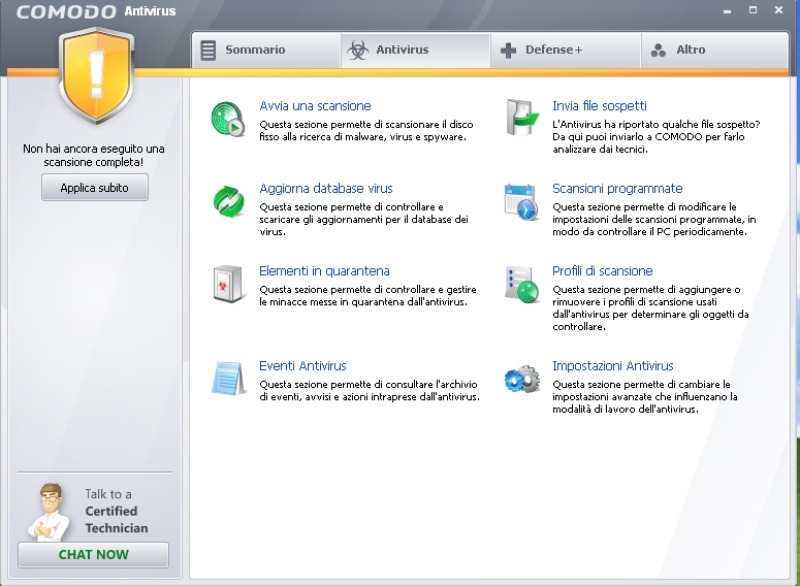Screen dimensions: 800x586
Task: Click the Talk to a Certified Technician text
Action: (x=116, y=511)
